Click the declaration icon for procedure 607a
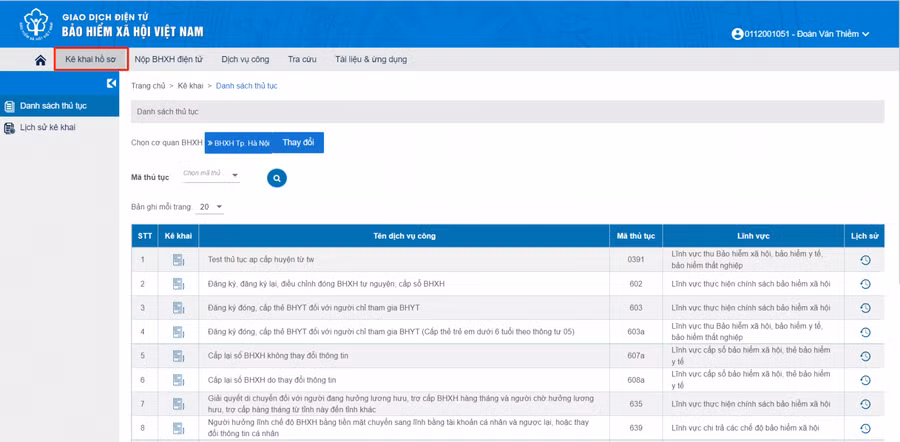Viewport: 900px width, 442px height. (x=178, y=356)
